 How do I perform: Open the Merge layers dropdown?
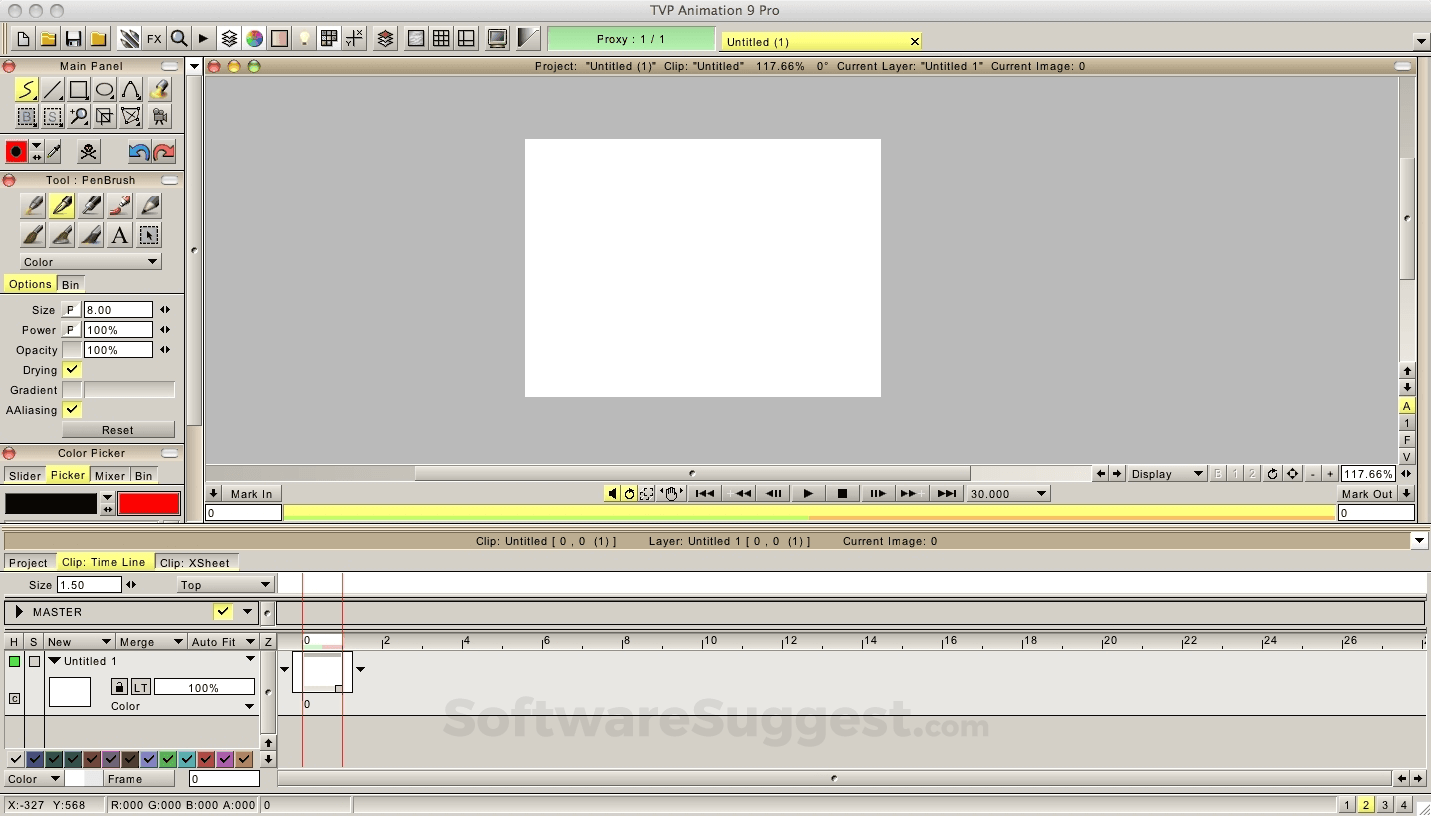pos(151,642)
